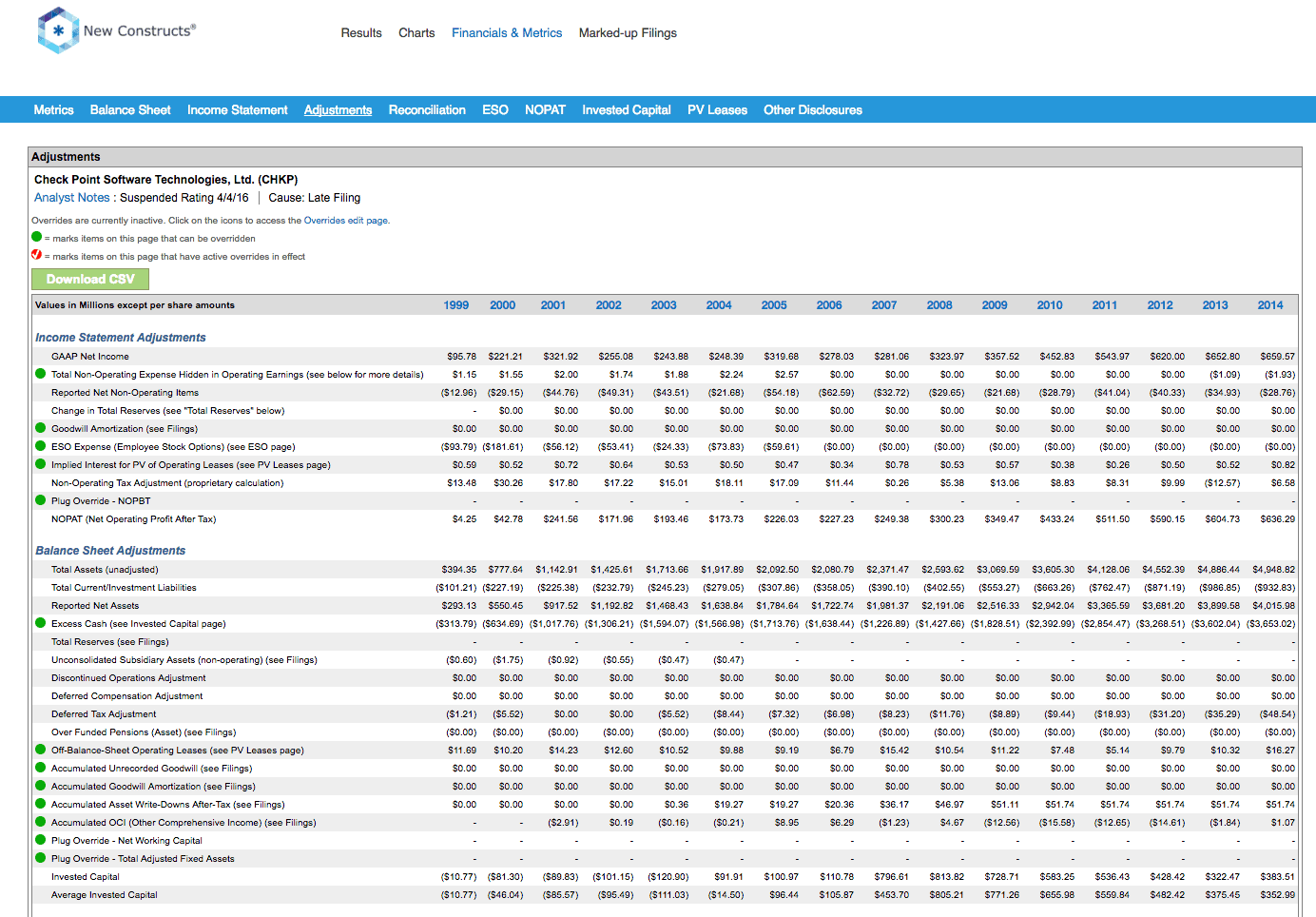Viewport: 1316px width, 917px height.
Task: Click the 2007 year column header
Action: coord(884,305)
